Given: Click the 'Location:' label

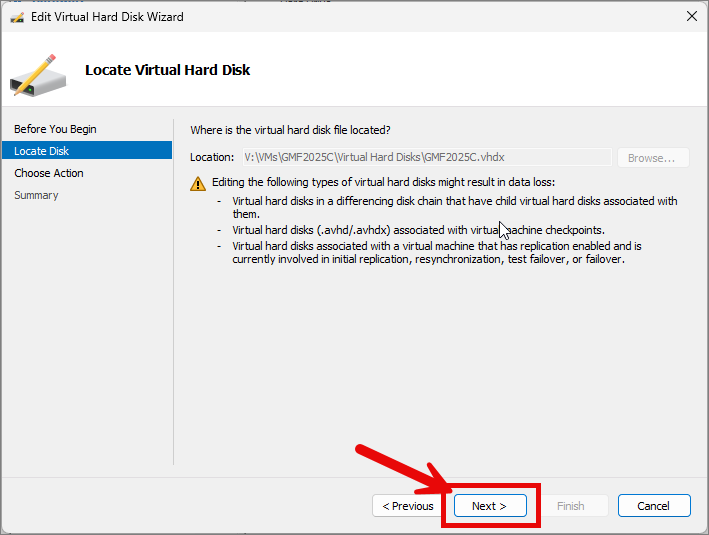Looking at the screenshot, I should click(x=212, y=157).
